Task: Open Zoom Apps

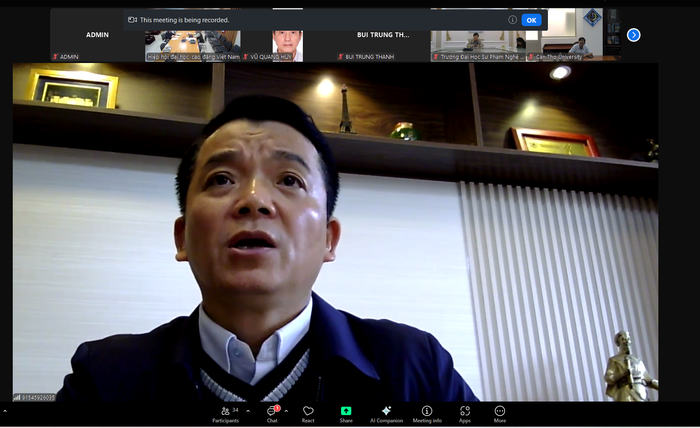Action: 465,414
